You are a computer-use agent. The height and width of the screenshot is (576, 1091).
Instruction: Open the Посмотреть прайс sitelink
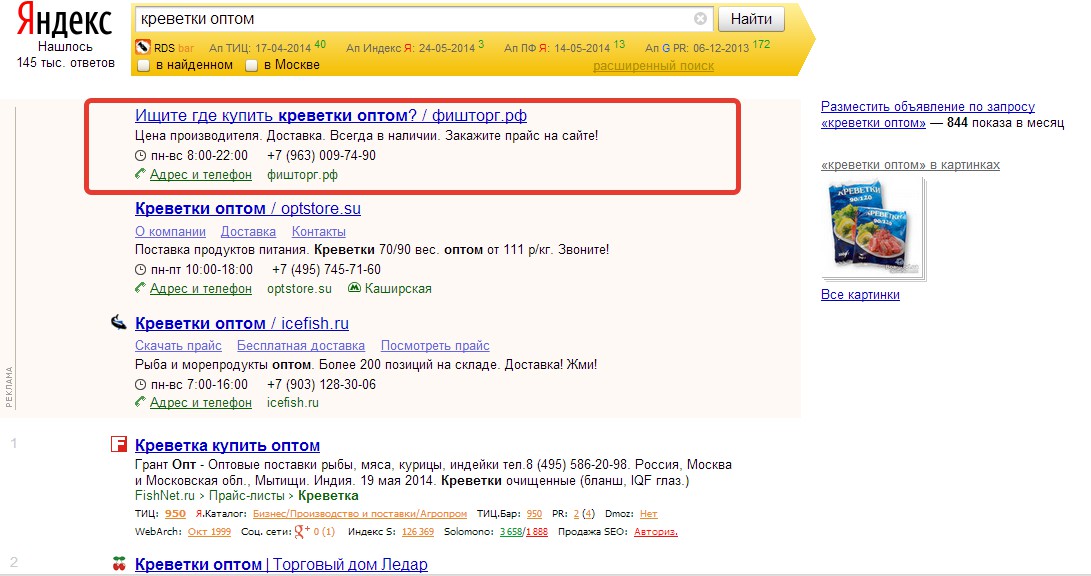tap(435, 346)
